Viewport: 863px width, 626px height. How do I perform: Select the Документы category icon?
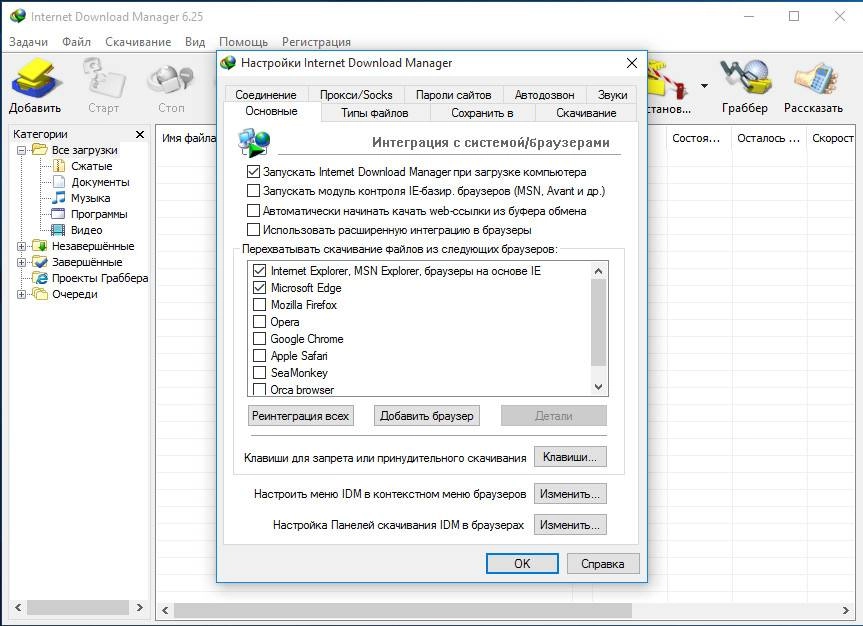click(58, 182)
